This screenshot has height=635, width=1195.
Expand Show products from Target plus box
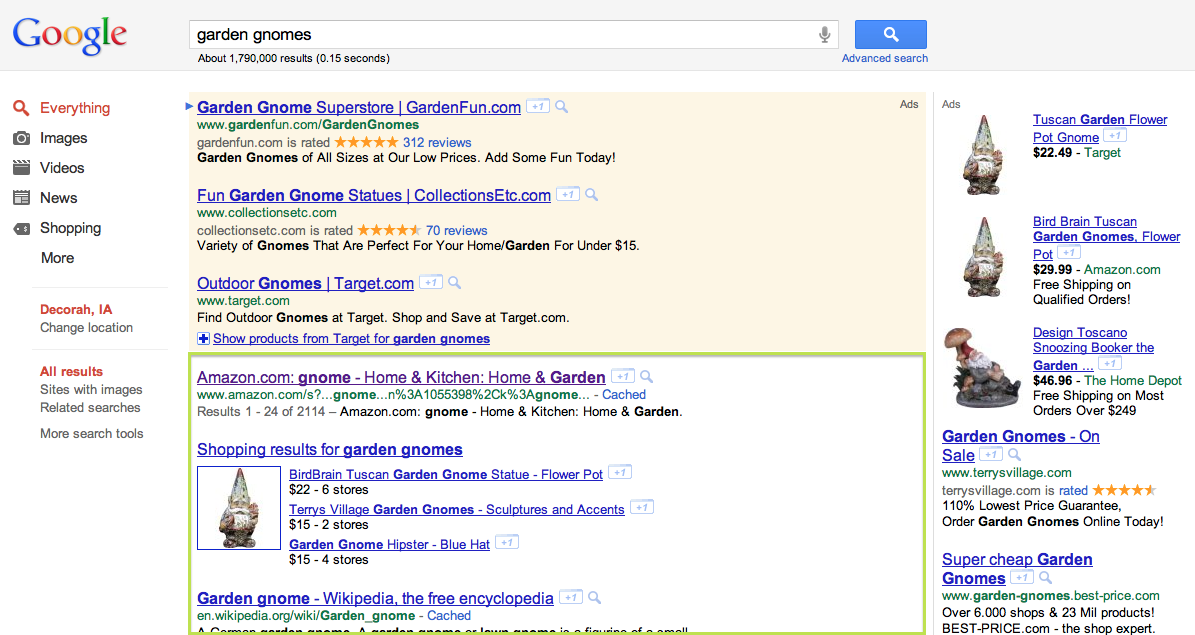point(203,339)
